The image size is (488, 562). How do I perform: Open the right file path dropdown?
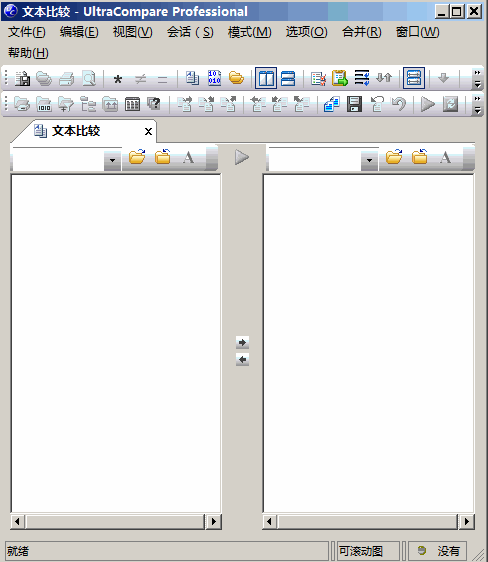tap(369, 160)
